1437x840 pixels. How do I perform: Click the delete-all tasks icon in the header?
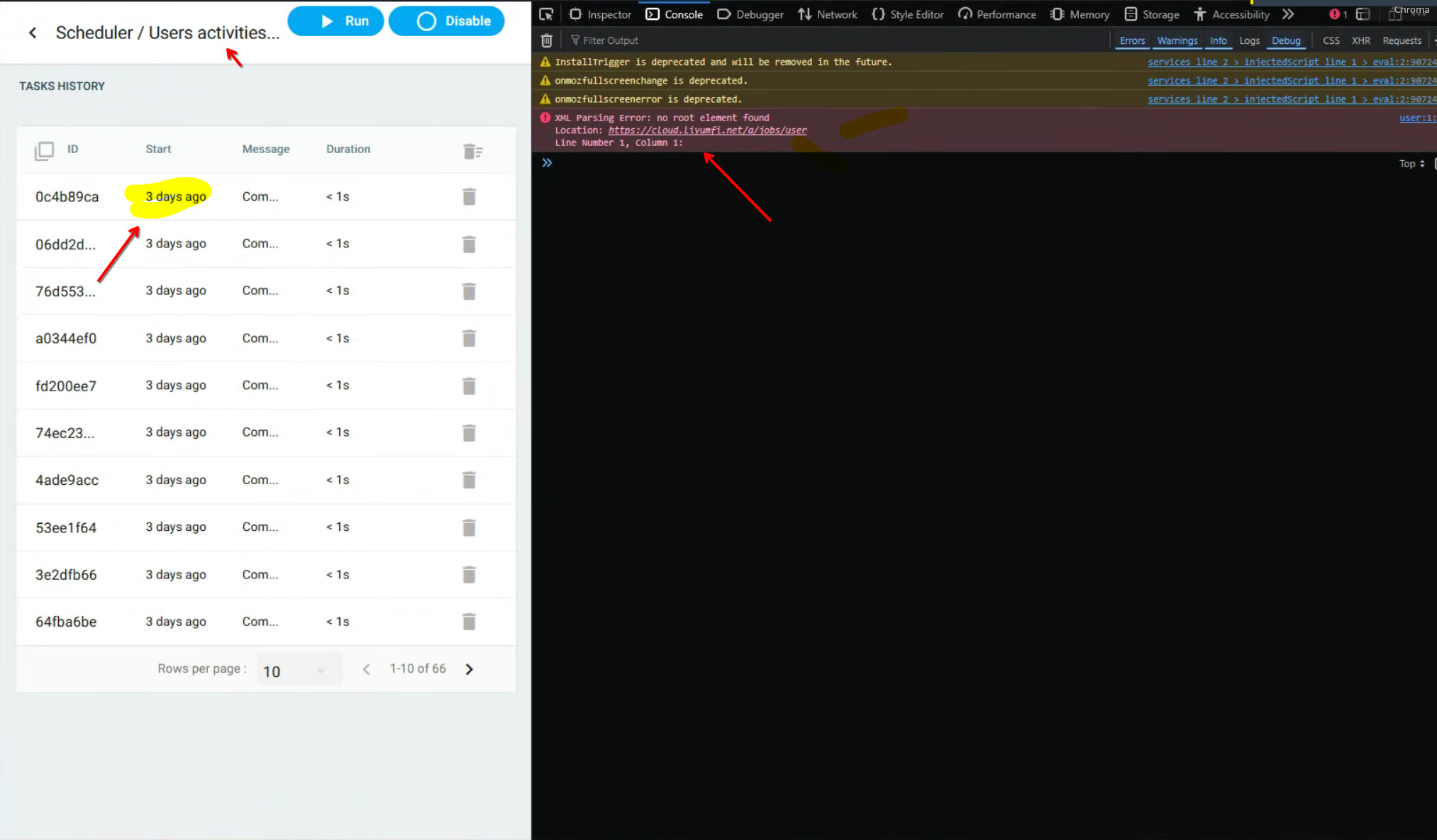click(x=472, y=151)
